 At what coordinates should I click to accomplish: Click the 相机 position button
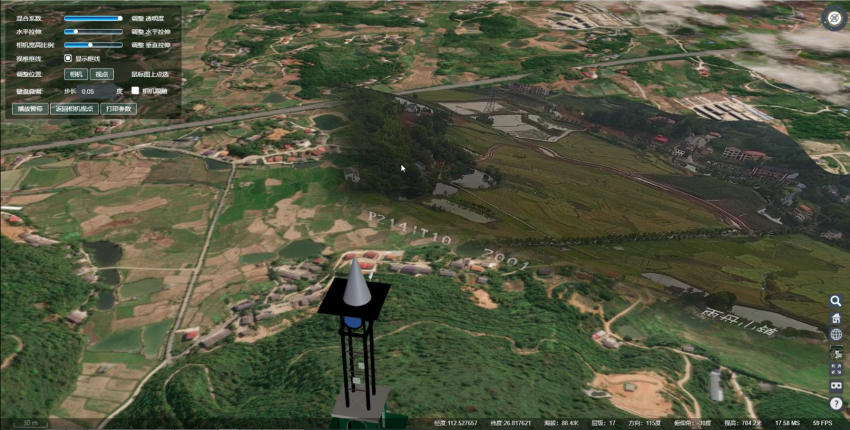pos(75,74)
